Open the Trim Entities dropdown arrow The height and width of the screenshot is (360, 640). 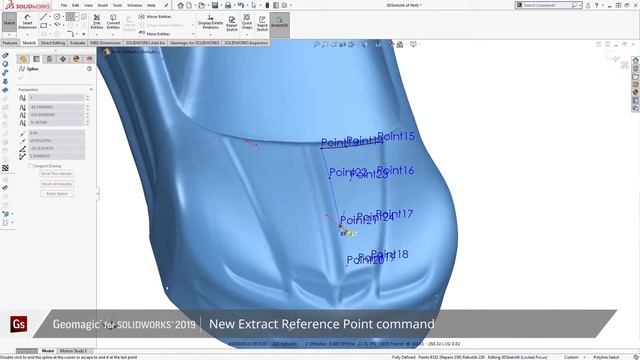coord(97,34)
